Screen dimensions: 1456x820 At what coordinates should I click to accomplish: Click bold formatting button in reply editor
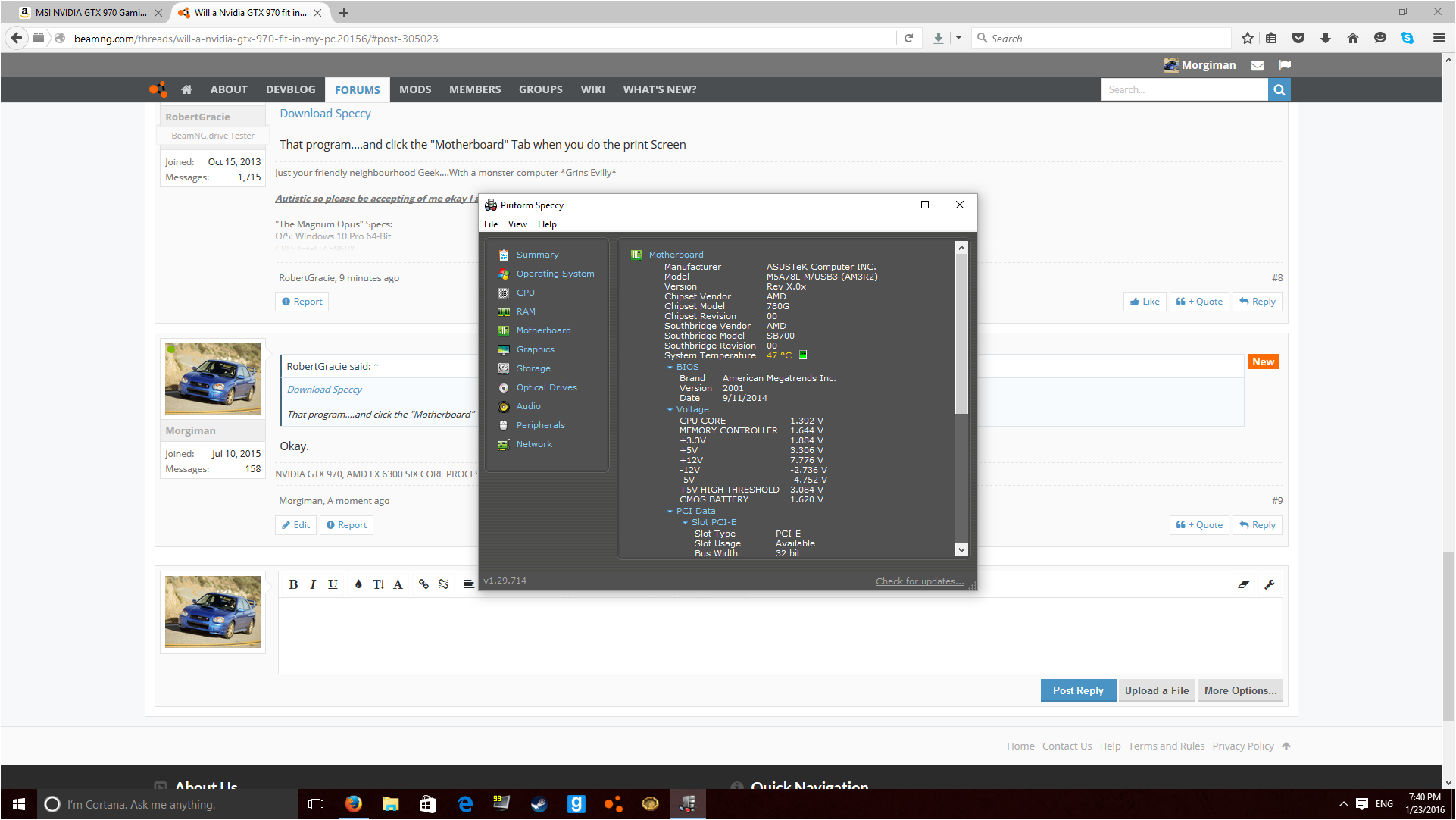(293, 584)
